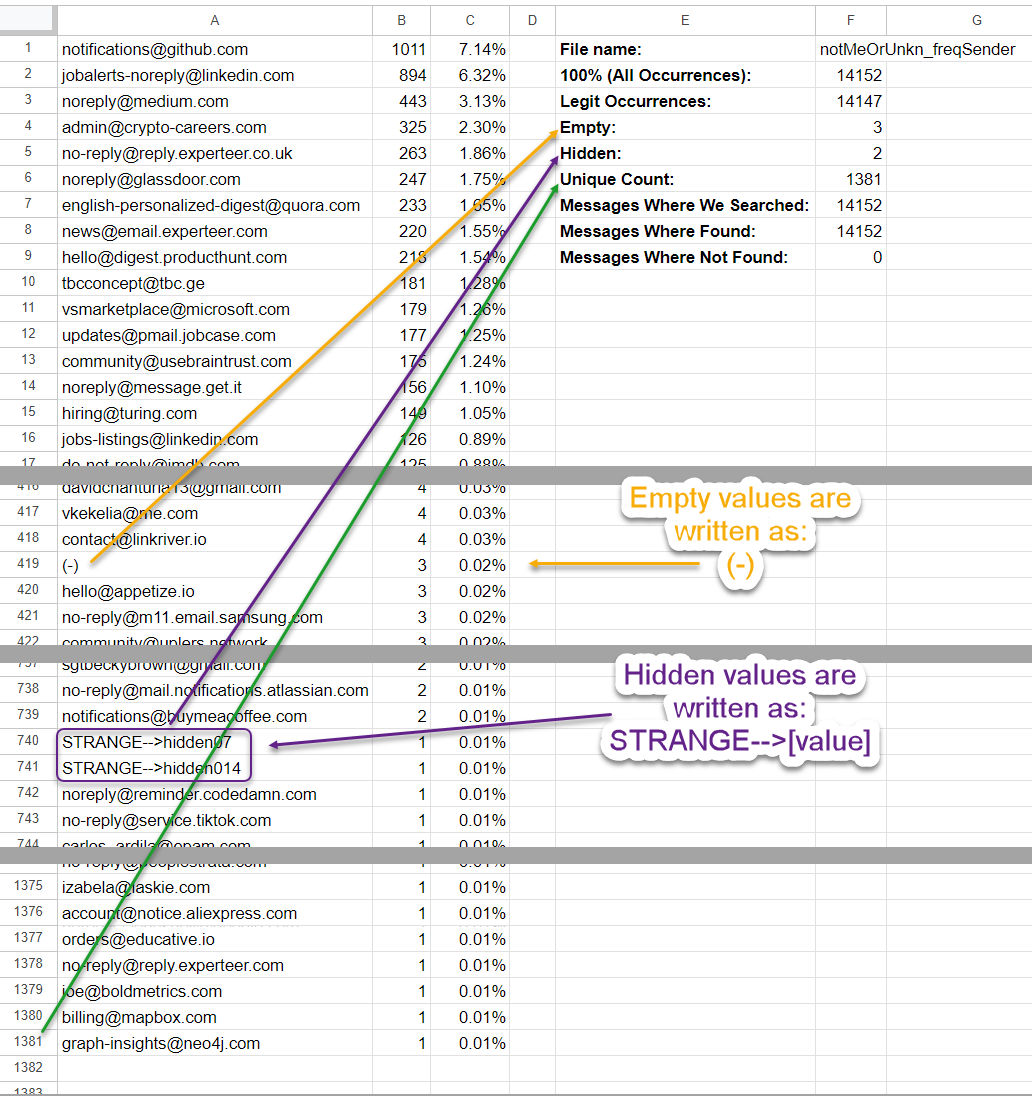The image size is (1032, 1096).
Task: Click Messages Where Found: label
Action: pyautogui.click(x=685, y=231)
